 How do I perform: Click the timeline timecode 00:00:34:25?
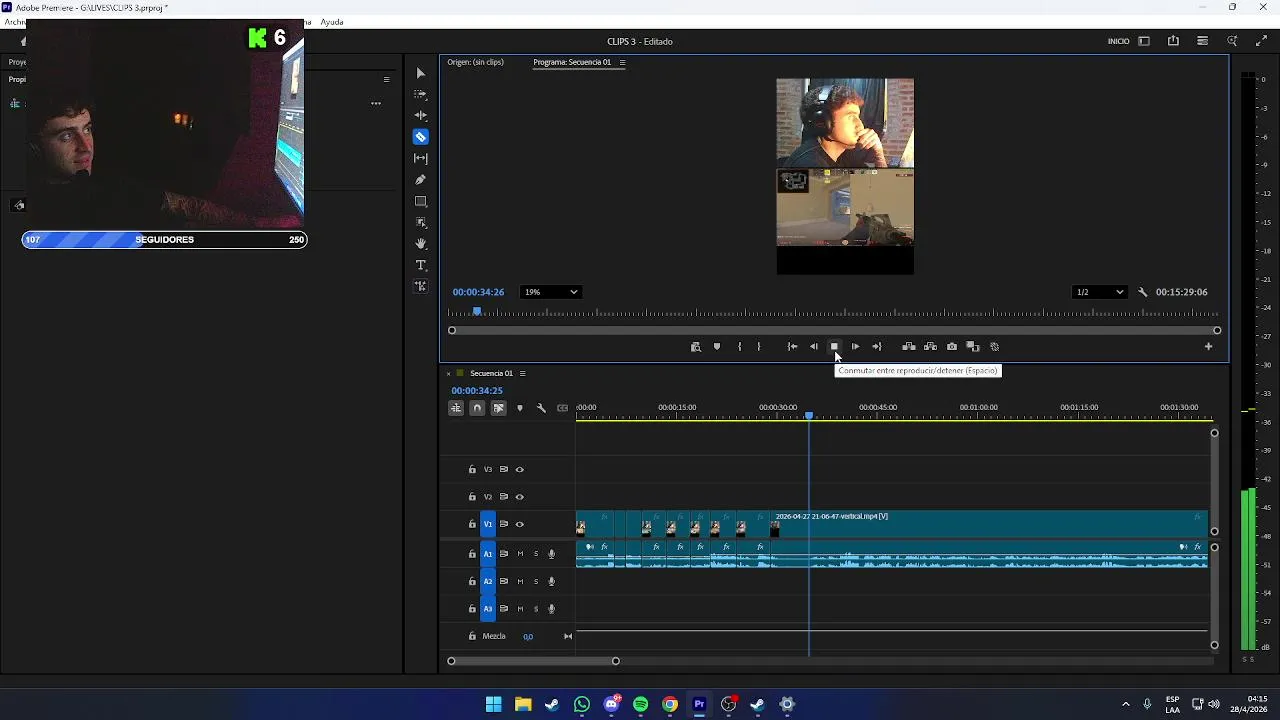click(477, 390)
